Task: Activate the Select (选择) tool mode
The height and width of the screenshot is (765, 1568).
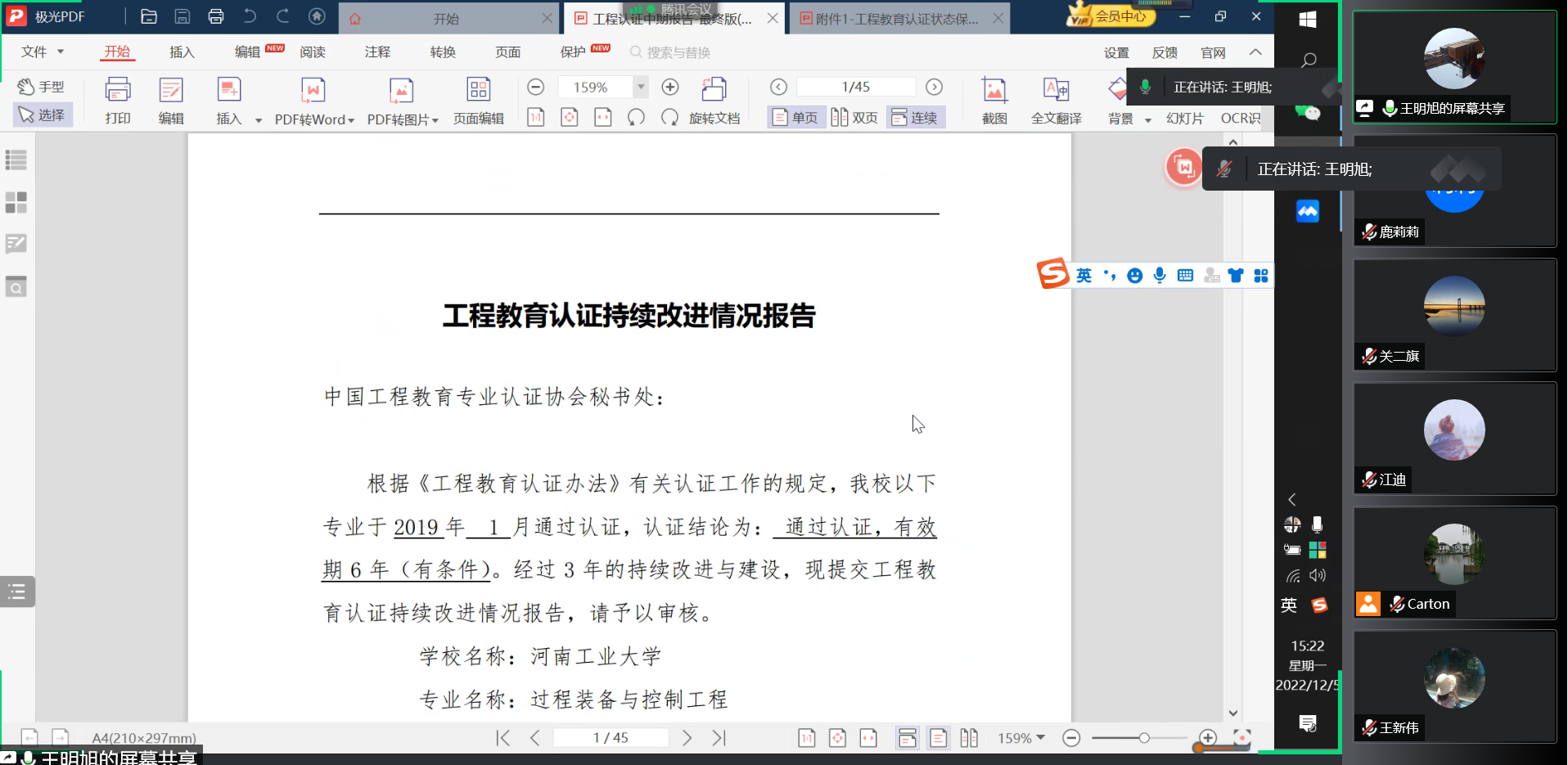Action: [43, 115]
